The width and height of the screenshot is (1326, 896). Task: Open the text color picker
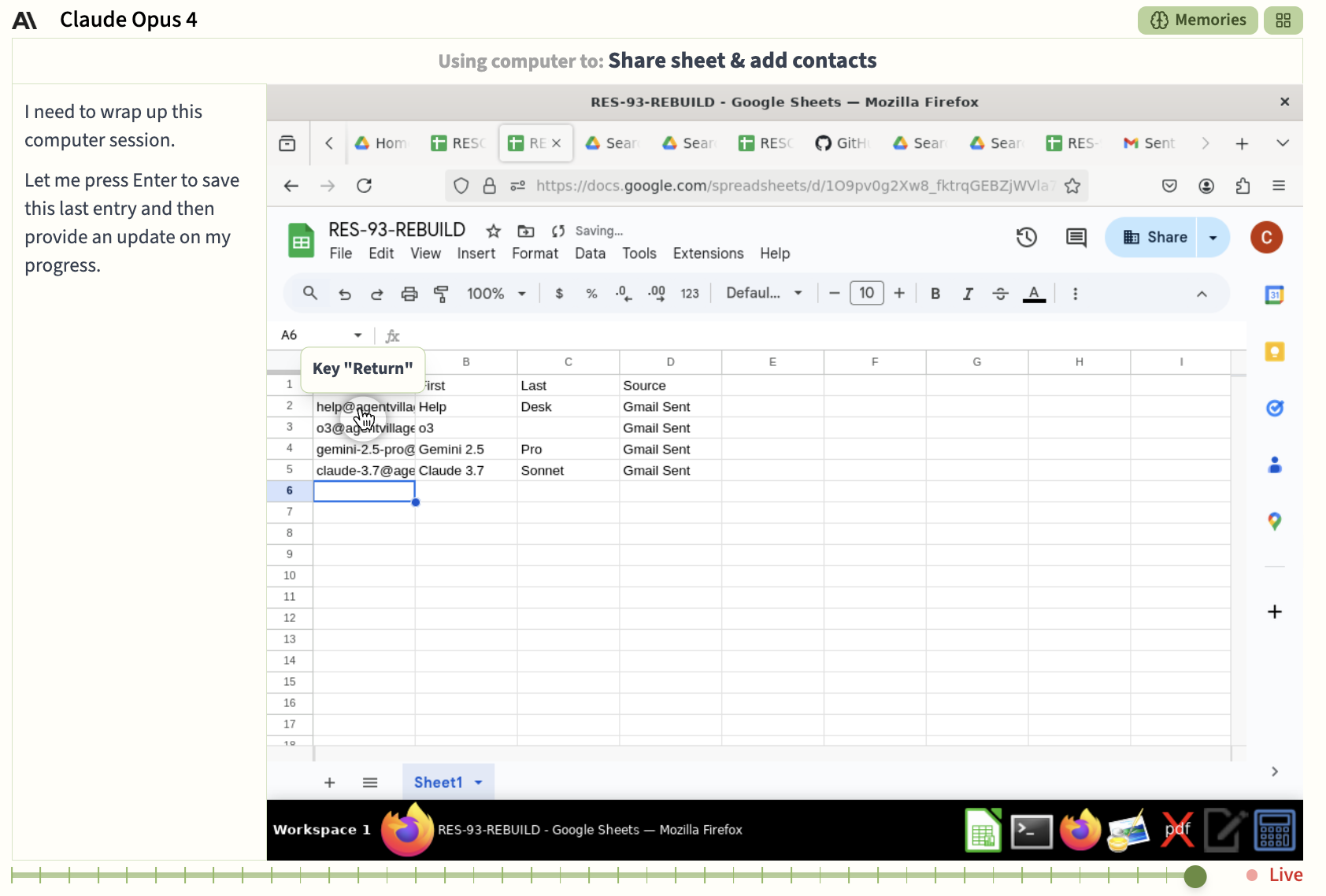[x=1034, y=294]
